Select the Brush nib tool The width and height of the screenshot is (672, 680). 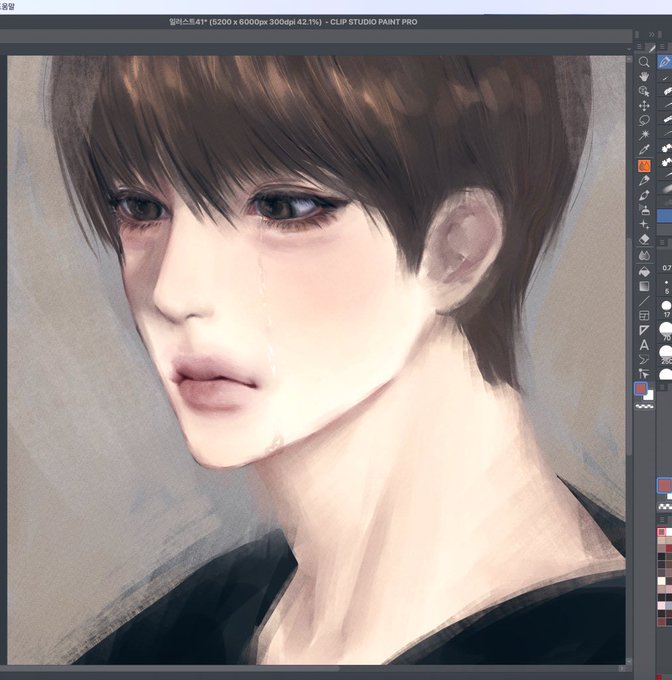coord(644,195)
